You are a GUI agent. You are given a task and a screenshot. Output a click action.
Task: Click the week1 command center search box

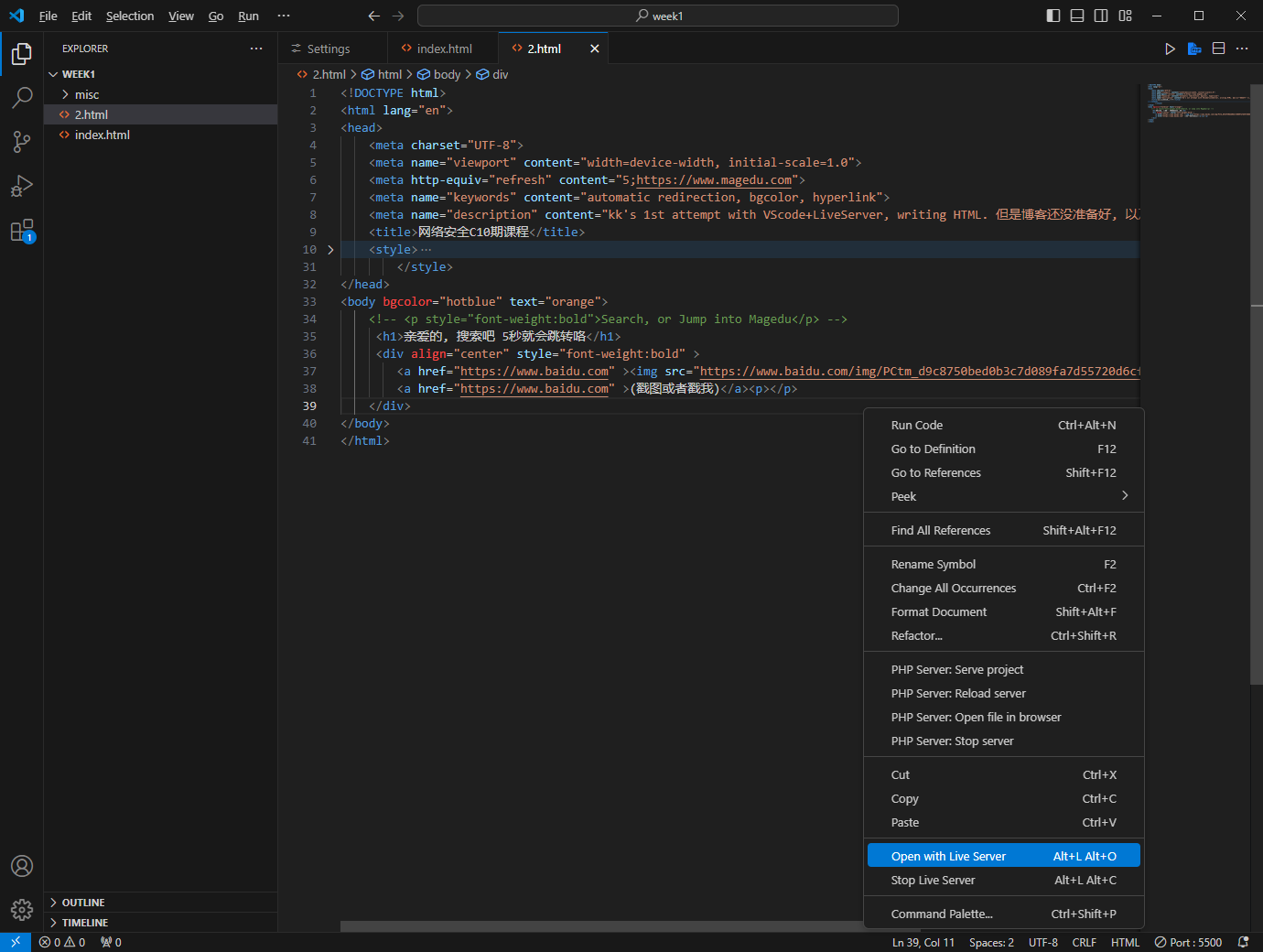pyautogui.click(x=658, y=16)
